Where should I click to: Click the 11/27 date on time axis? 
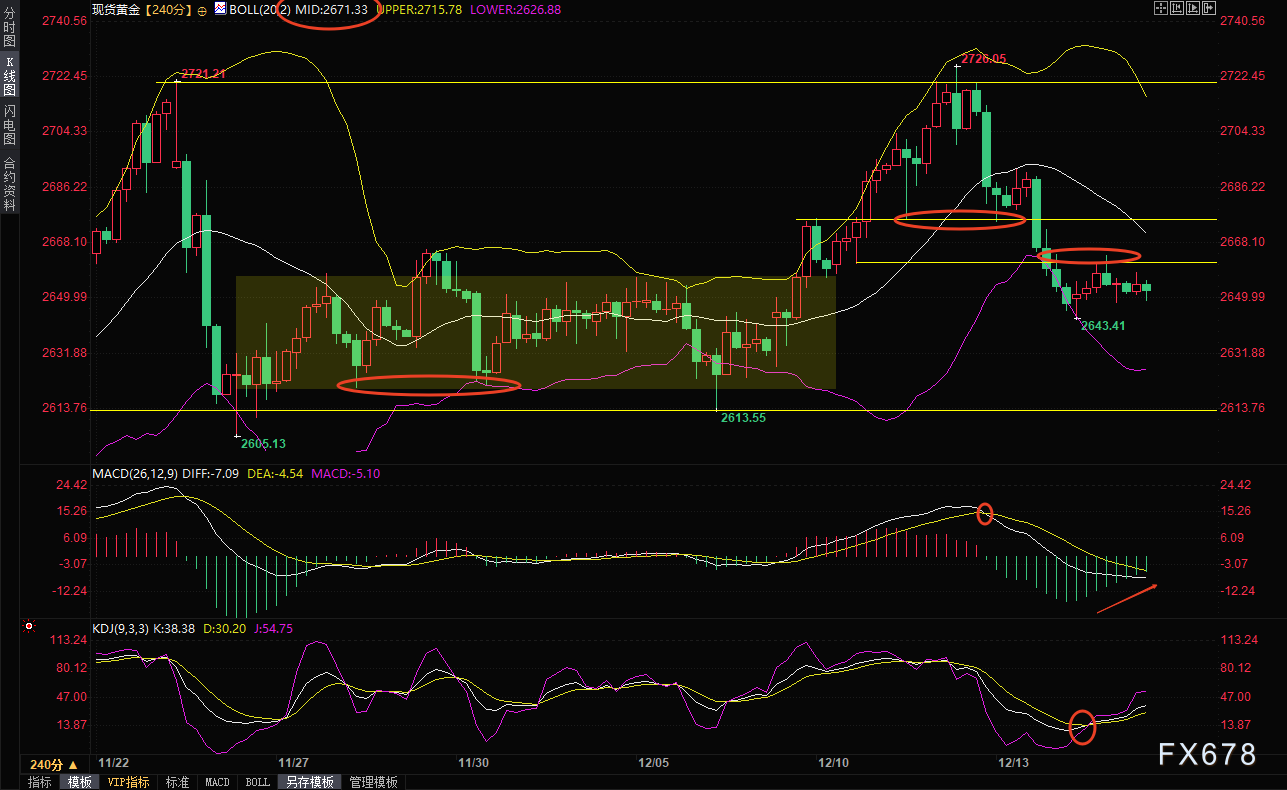(291, 762)
